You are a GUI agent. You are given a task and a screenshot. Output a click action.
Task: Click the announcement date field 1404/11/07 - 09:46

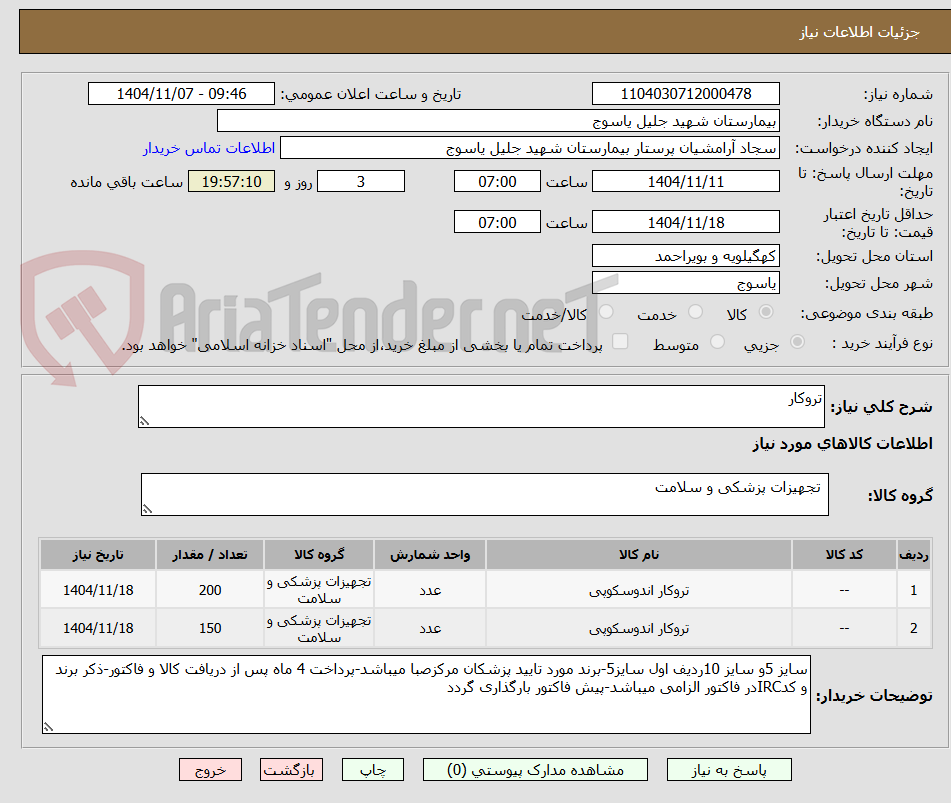181,94
